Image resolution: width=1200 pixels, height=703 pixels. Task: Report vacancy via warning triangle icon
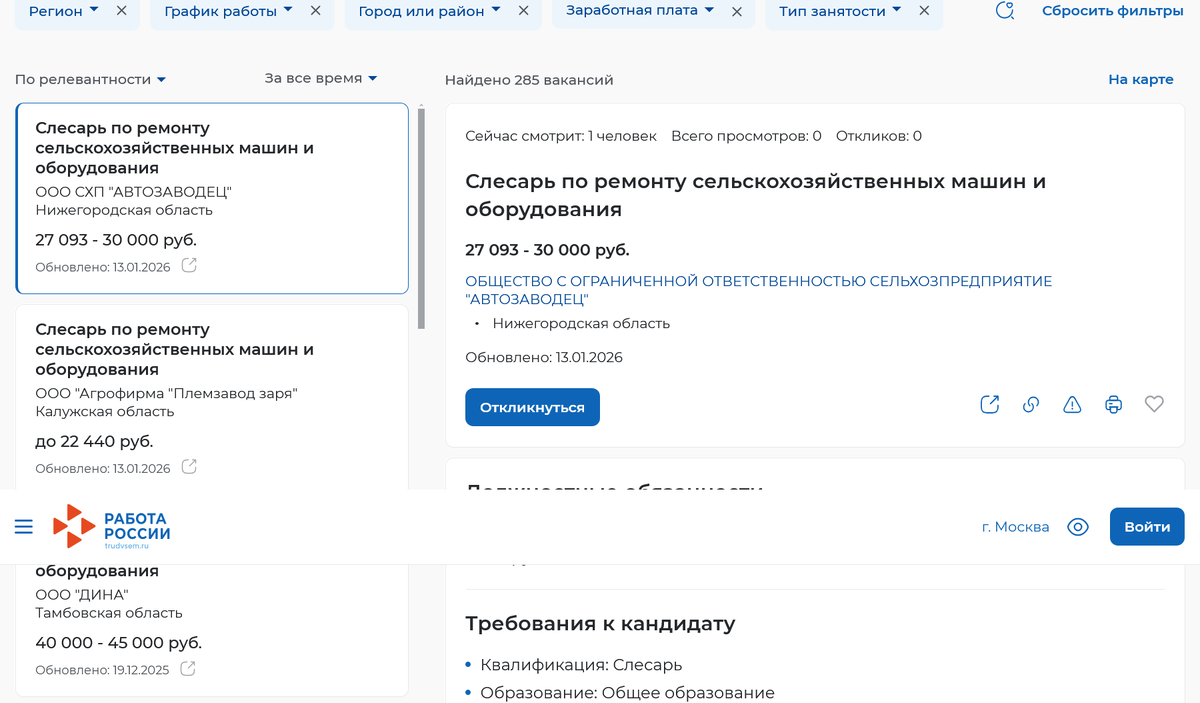[x=1072, y=404]
